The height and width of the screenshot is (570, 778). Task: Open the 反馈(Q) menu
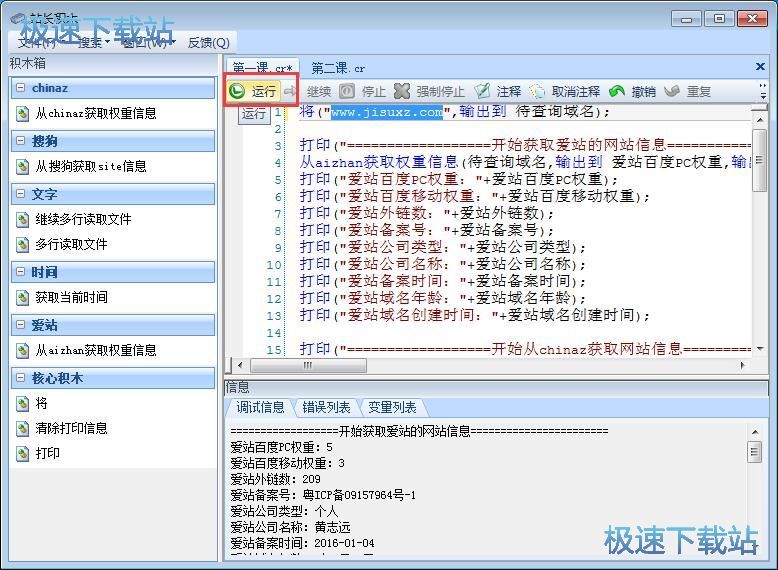pos(208,43)
